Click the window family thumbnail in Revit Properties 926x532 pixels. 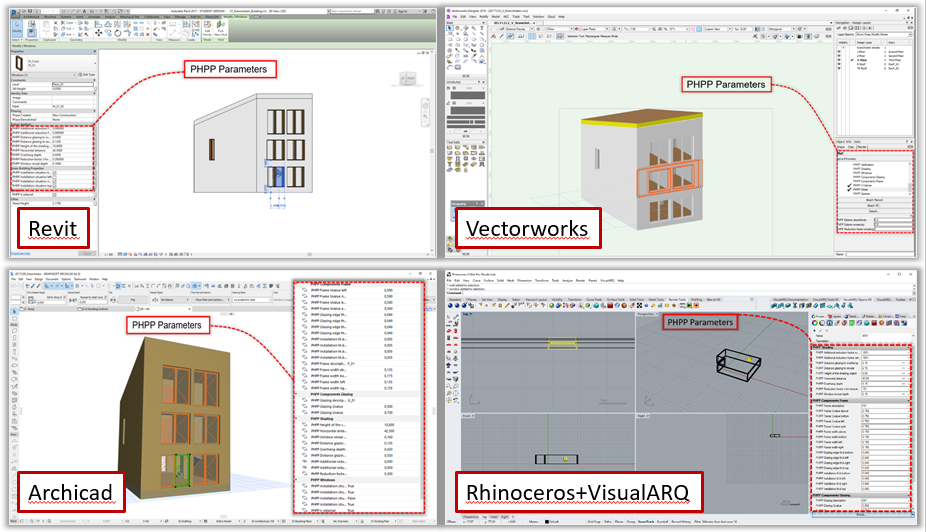19,63
